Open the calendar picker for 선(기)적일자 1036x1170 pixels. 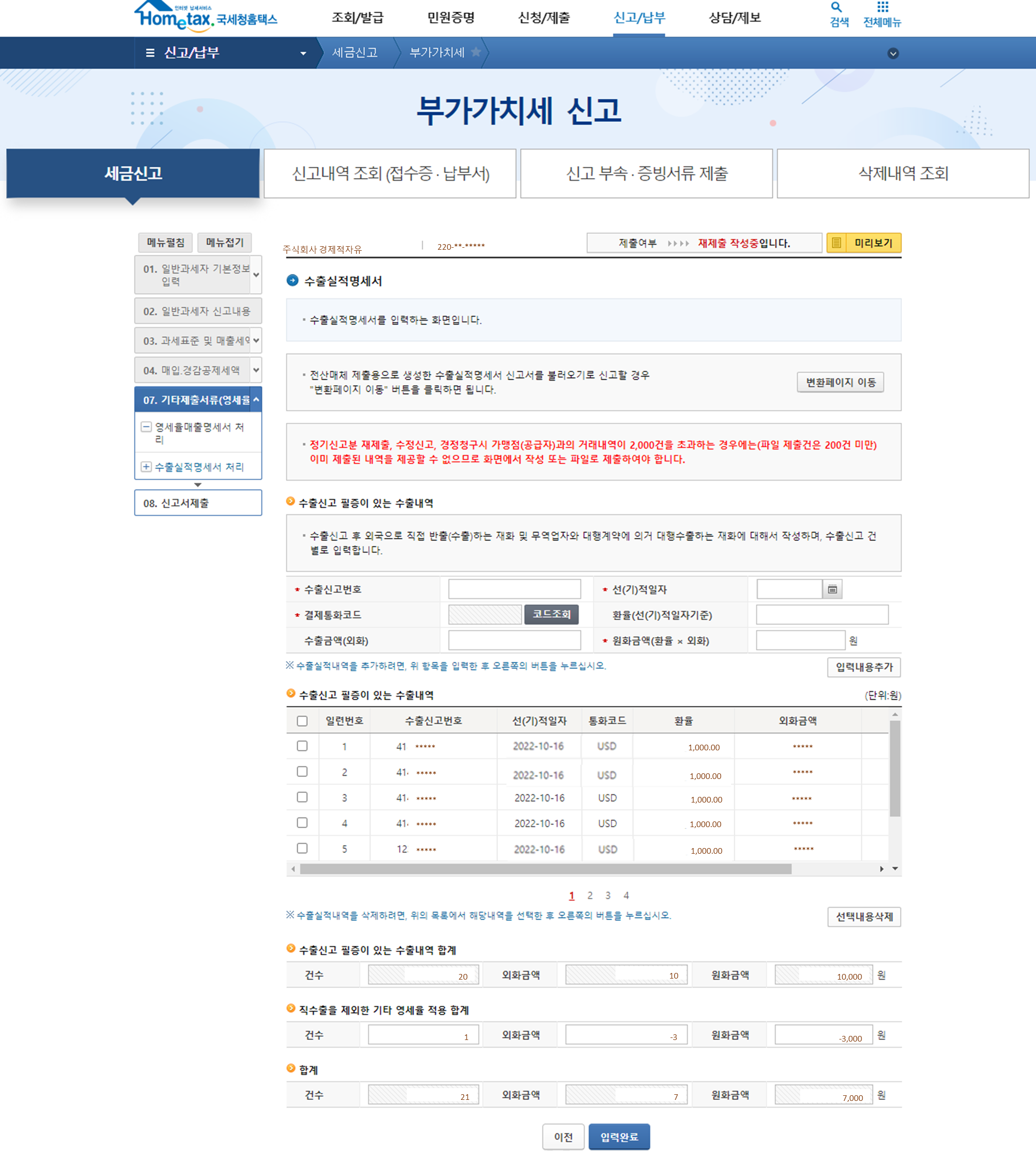(x=832, y=589)
